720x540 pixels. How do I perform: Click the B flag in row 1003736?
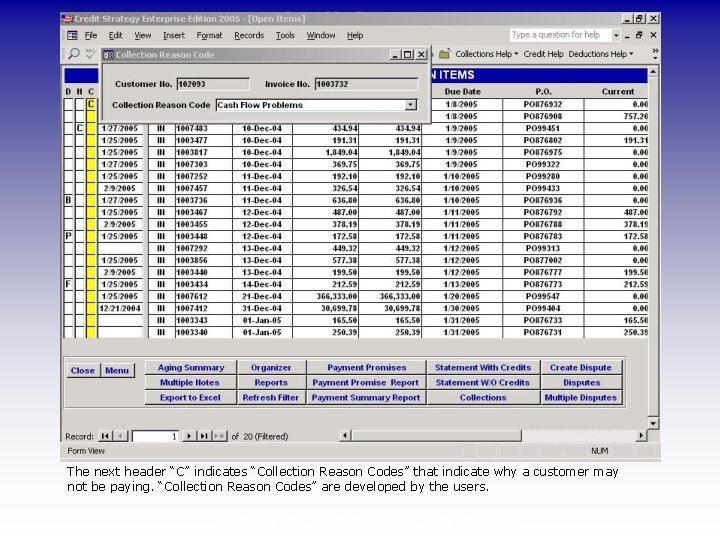(68, 200)
